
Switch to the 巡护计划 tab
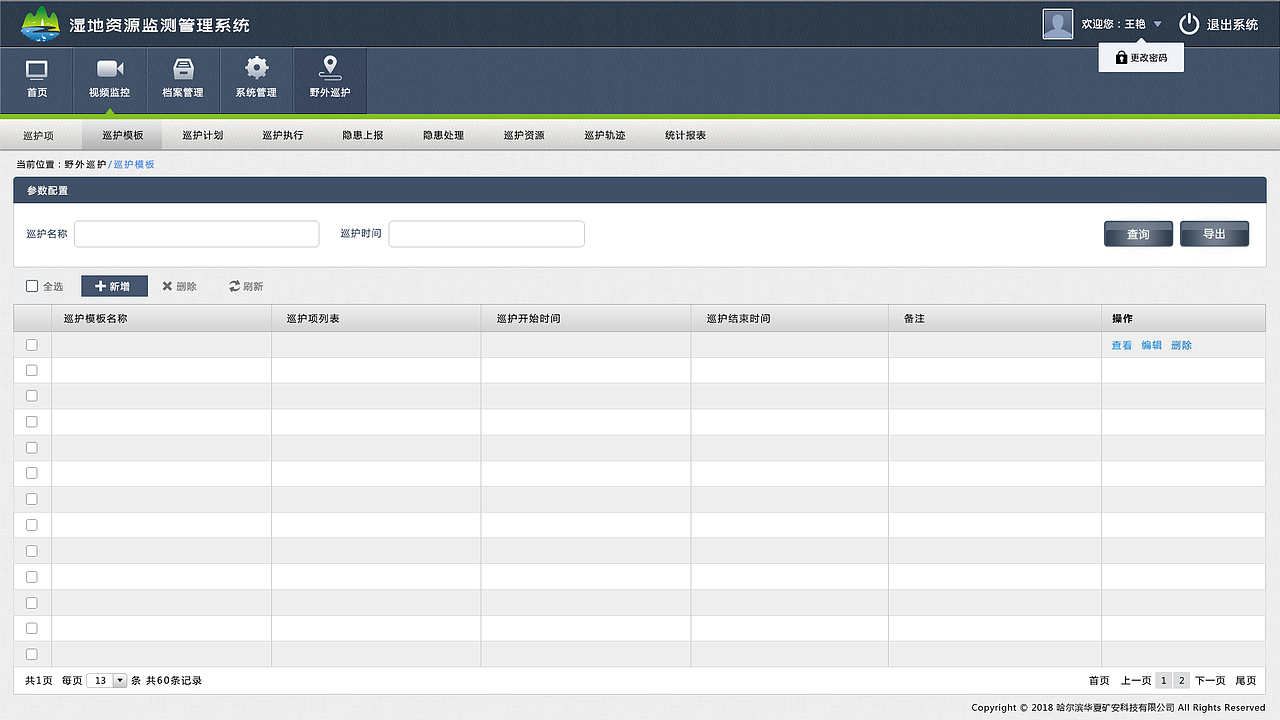[x=203, y=135]
